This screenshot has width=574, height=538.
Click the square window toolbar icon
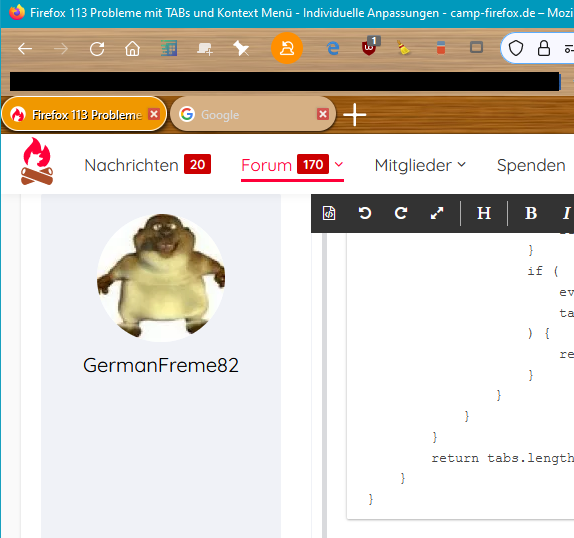(476, 48)
